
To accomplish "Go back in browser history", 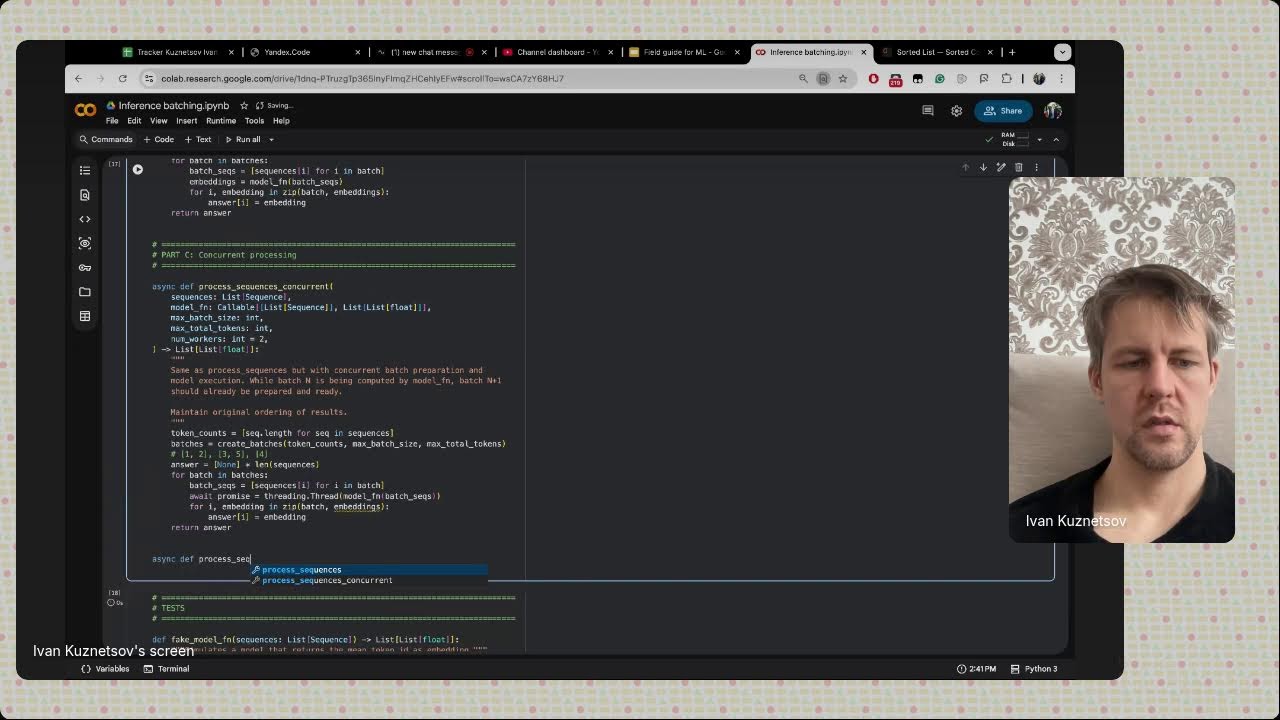I will click(79, 78).
